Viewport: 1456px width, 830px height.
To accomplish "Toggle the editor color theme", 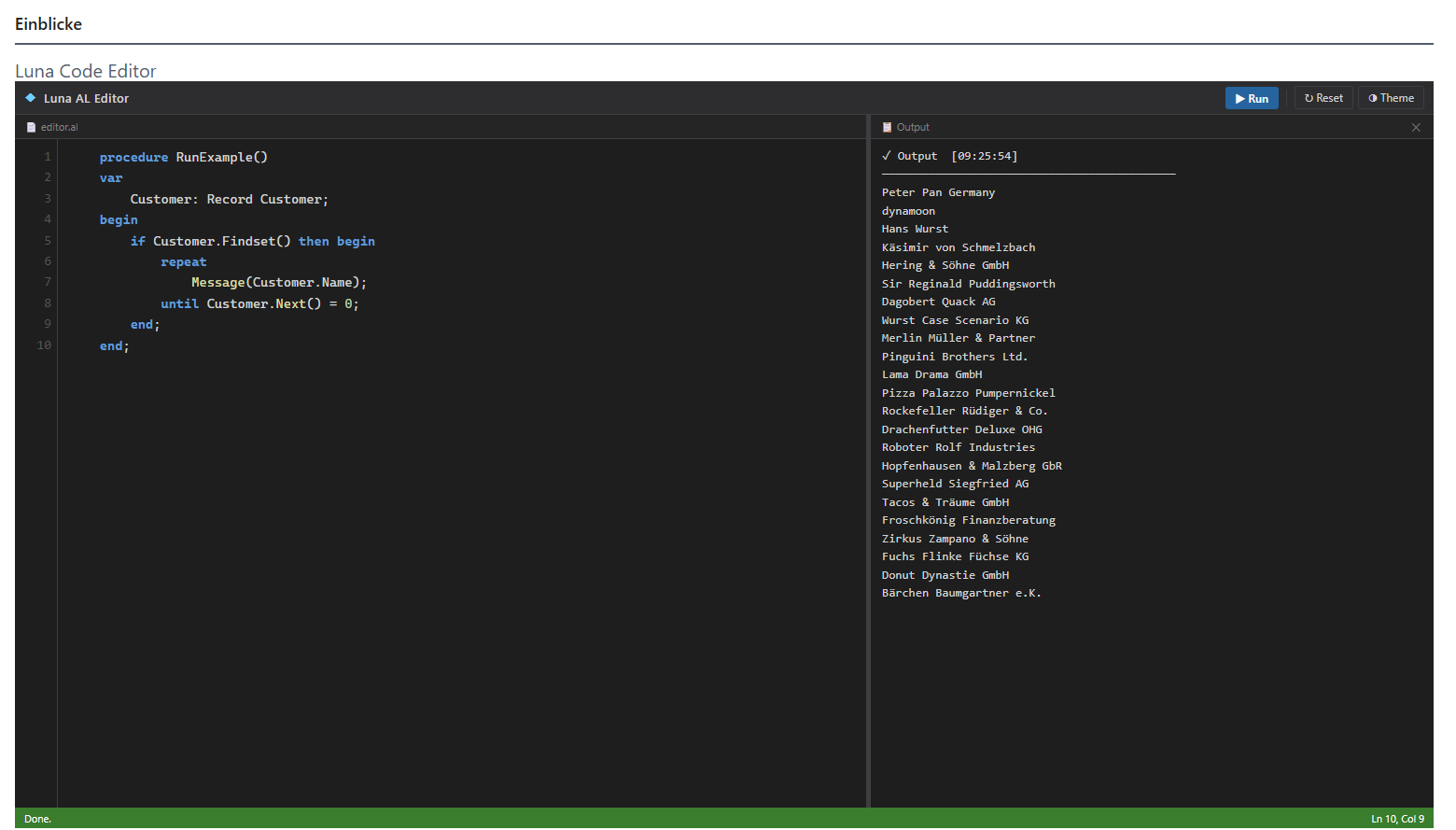I will coord(1390,97).
